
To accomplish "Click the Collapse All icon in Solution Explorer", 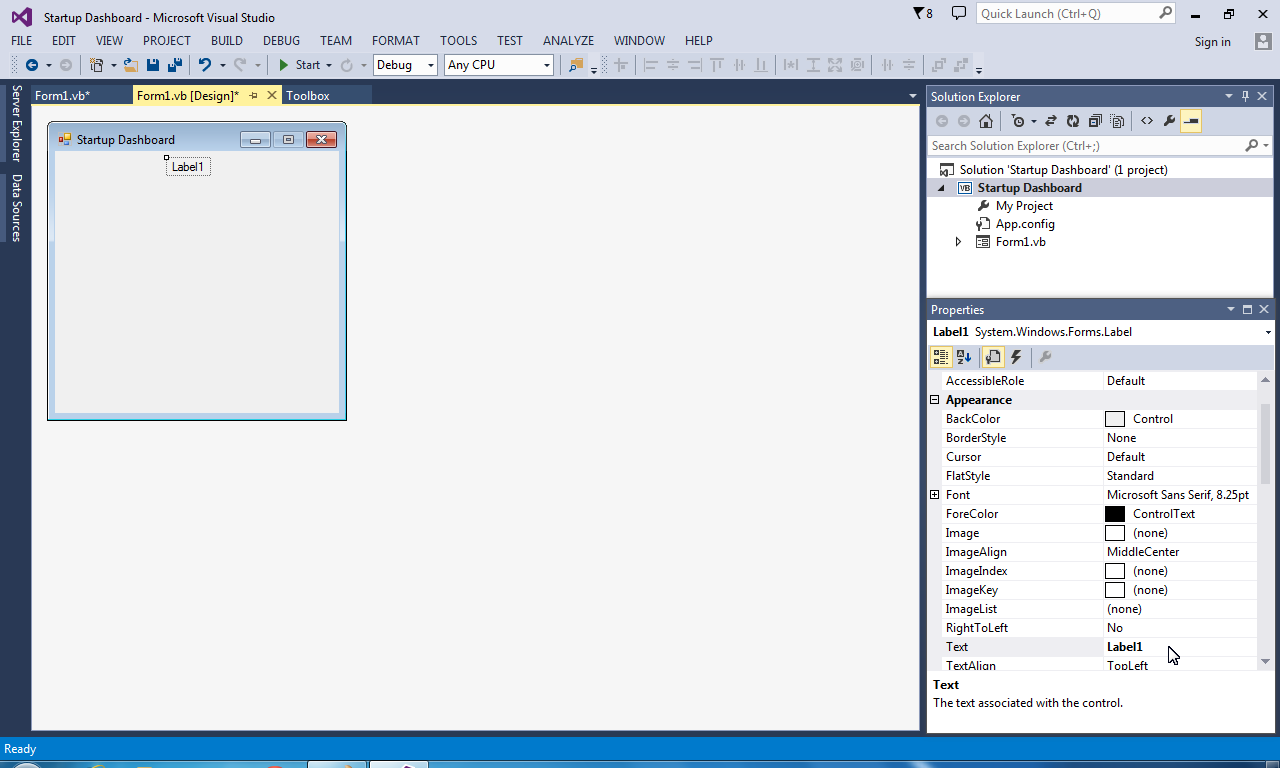I will 1095,121.
